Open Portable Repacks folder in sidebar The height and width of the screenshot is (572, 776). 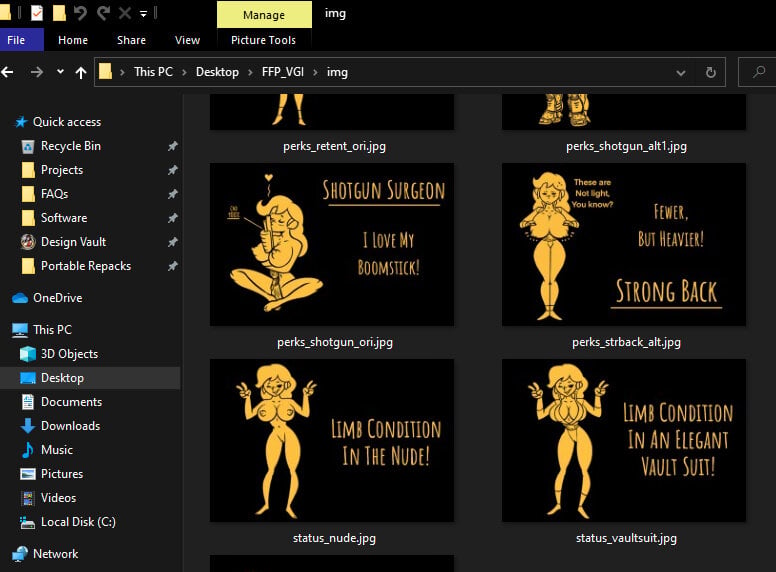[86, 266]
